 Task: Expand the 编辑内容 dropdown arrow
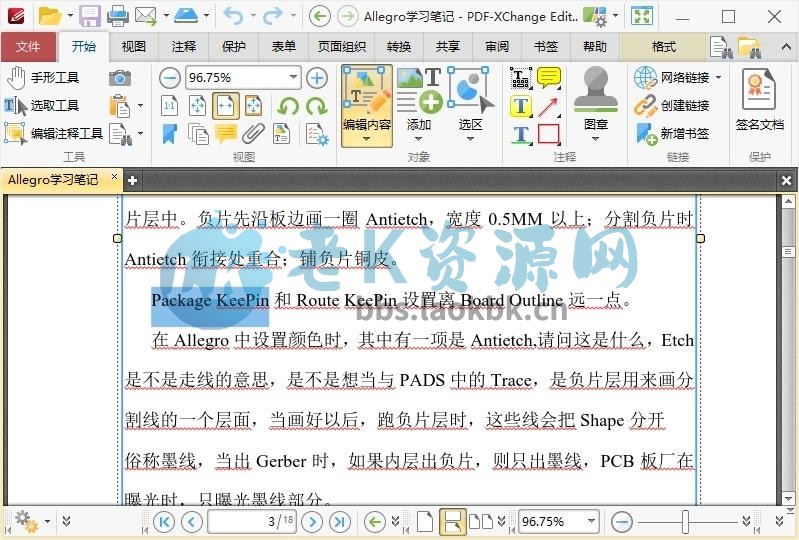point(366,139)
